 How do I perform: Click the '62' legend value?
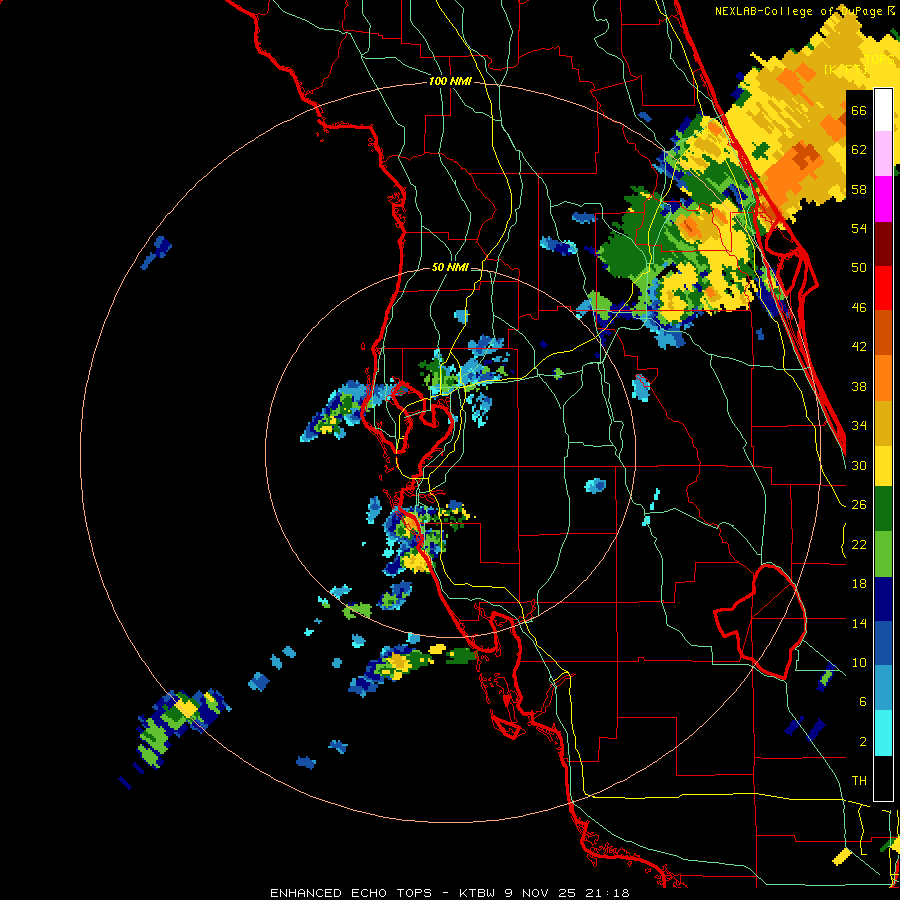click(859, 150)
